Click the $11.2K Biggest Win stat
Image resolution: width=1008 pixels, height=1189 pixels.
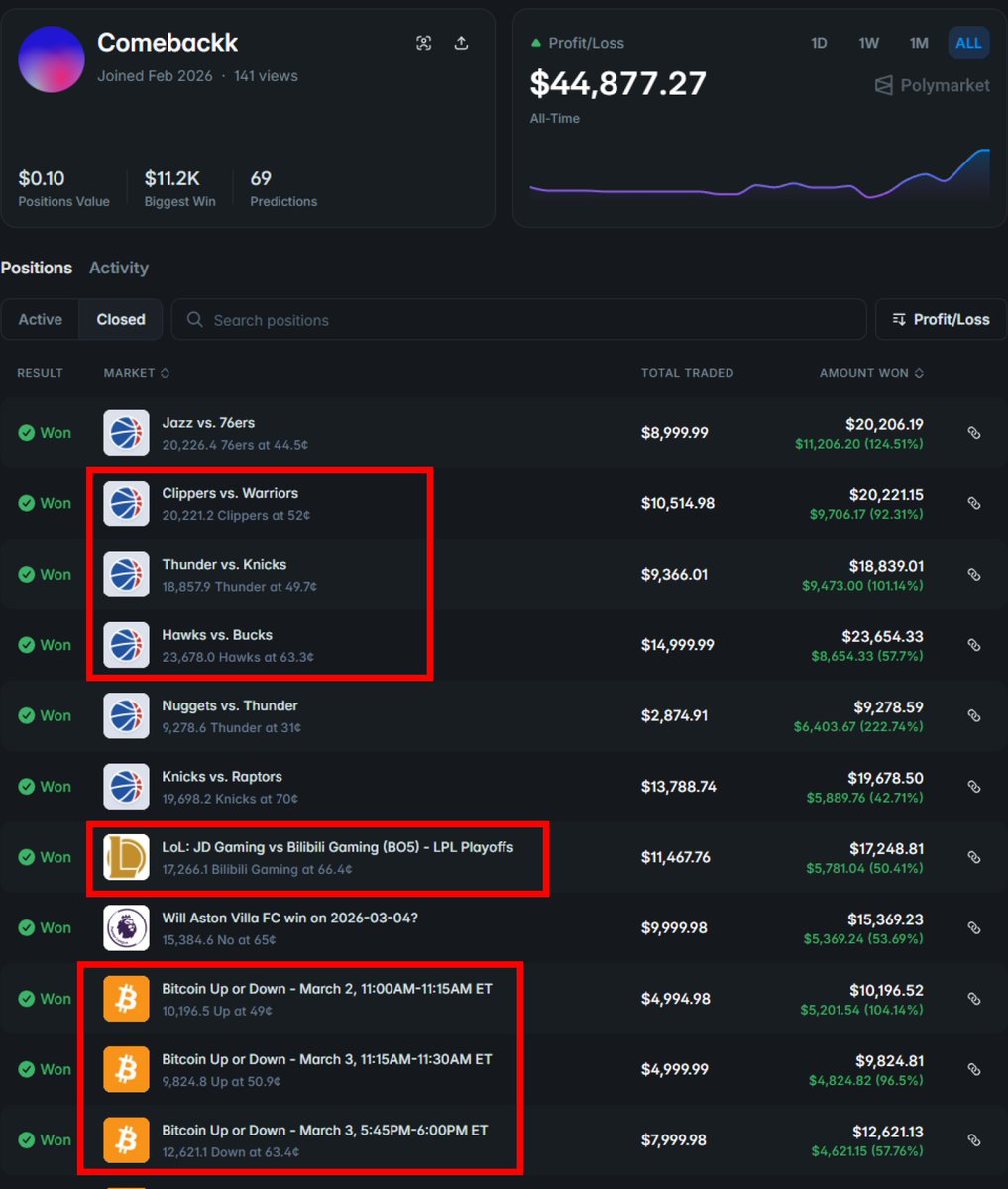(179, 187)
